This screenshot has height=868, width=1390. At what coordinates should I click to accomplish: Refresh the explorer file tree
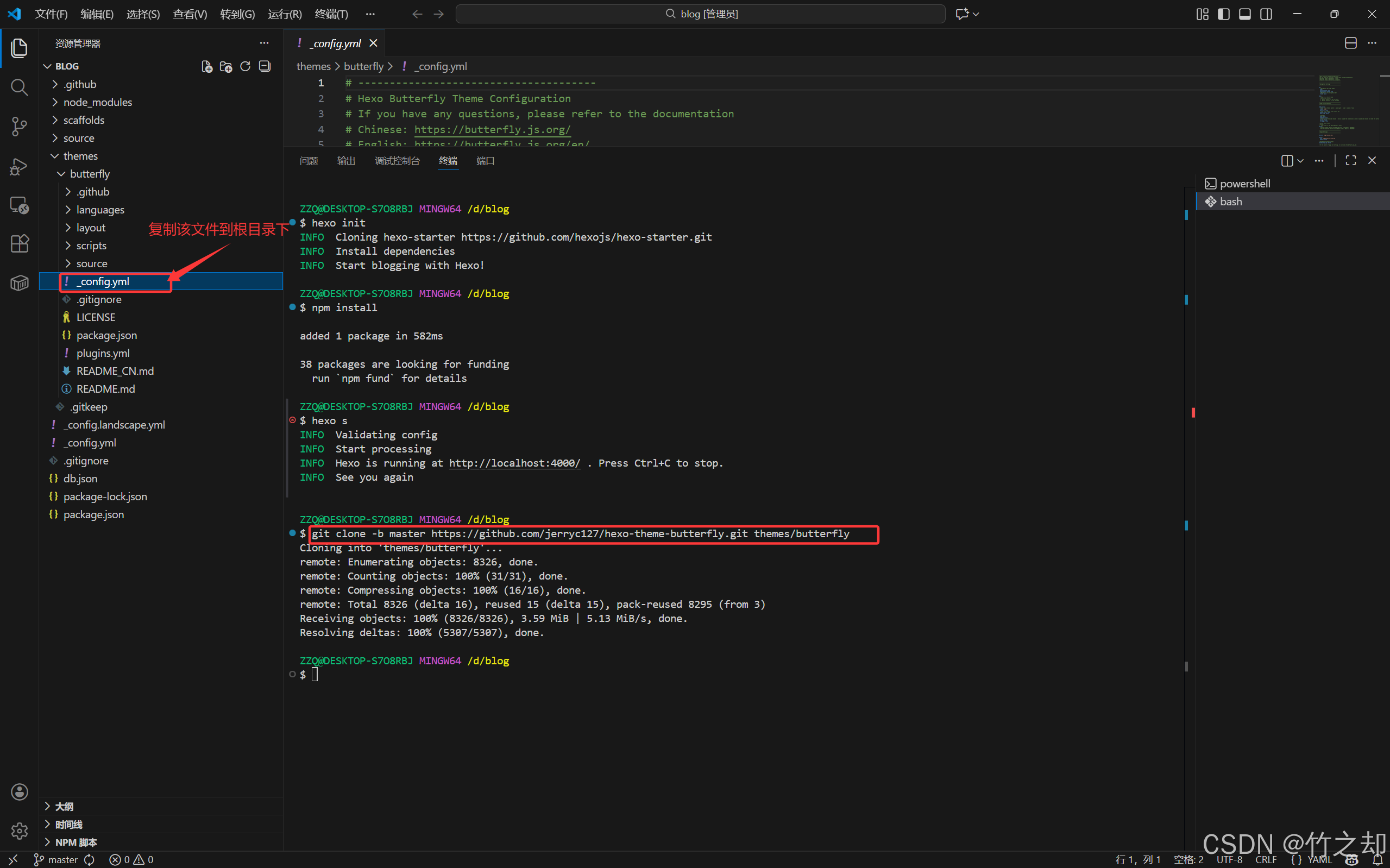coord(245,67)
